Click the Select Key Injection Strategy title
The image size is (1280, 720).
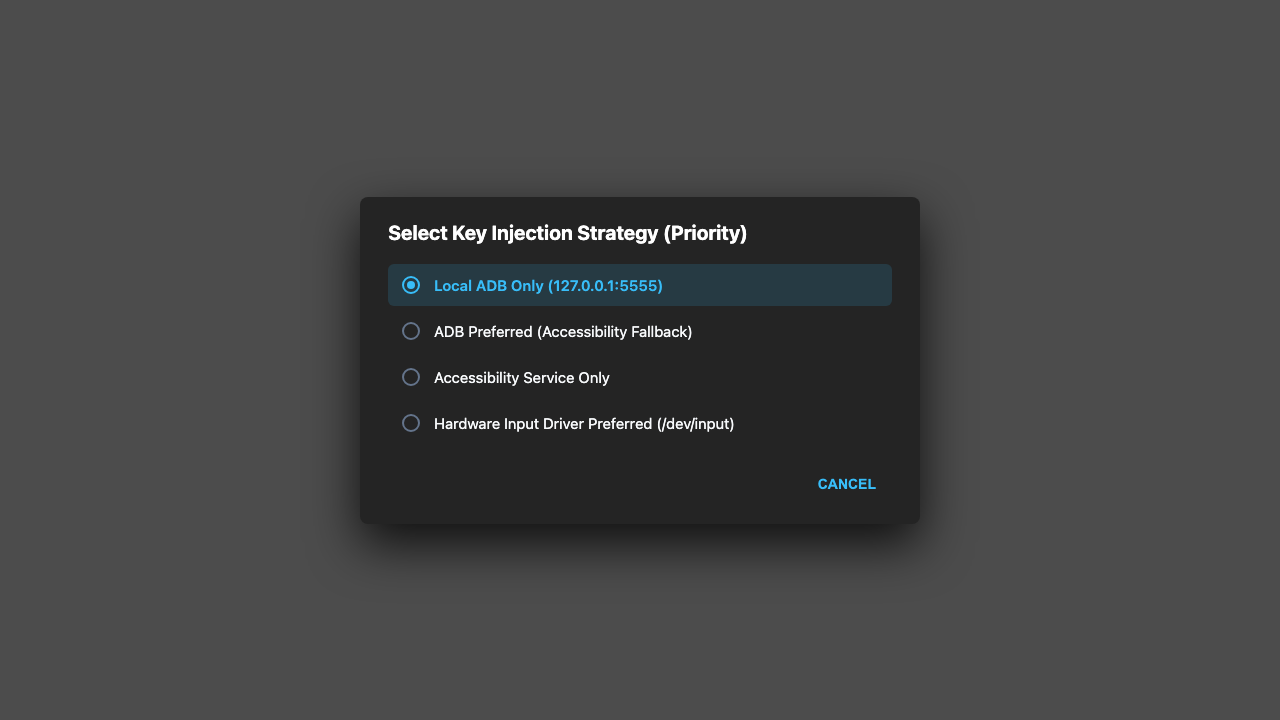567,233
